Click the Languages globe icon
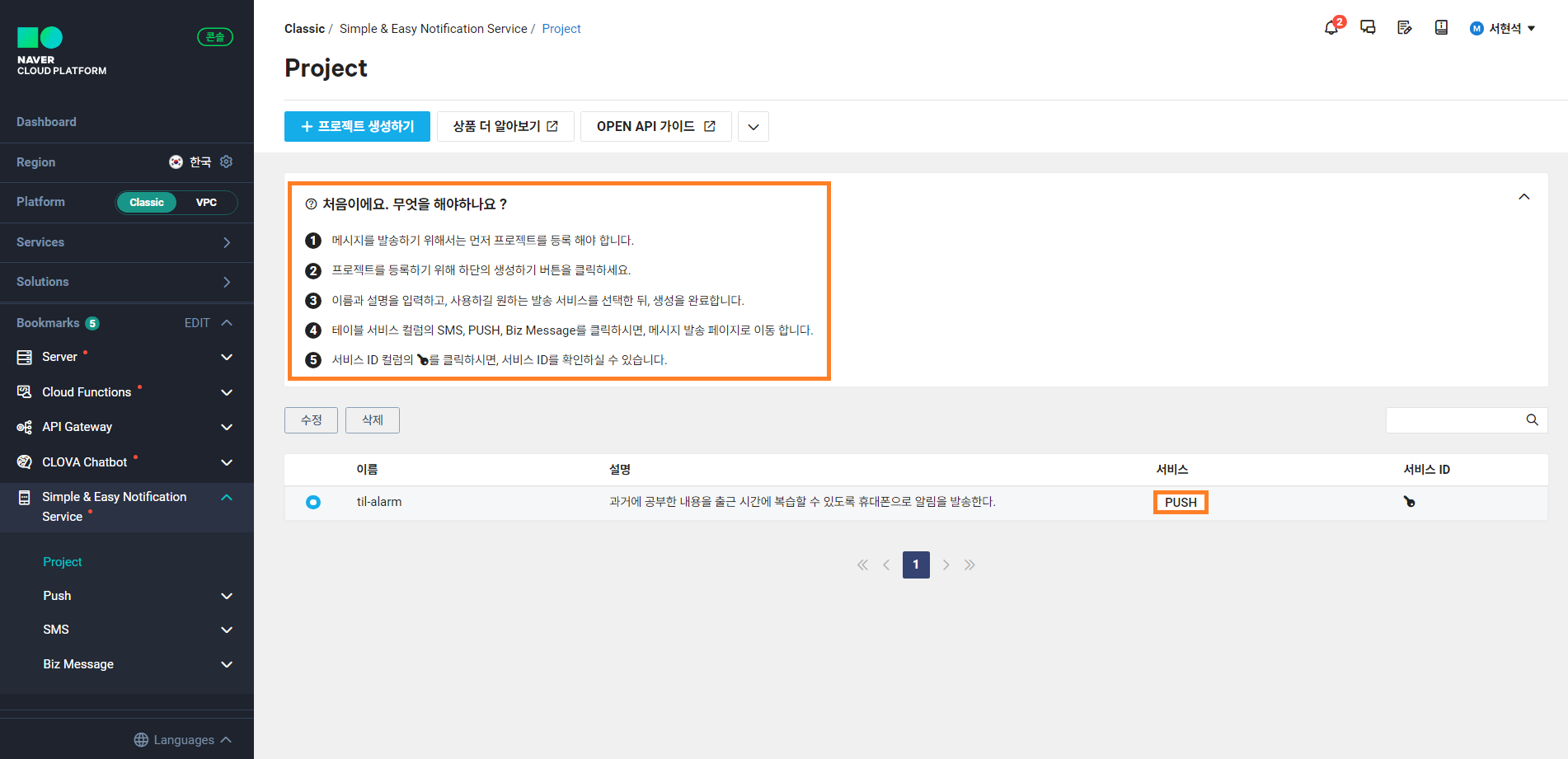The height and width of the screenshot is (759, 1568). click(141, 740)
